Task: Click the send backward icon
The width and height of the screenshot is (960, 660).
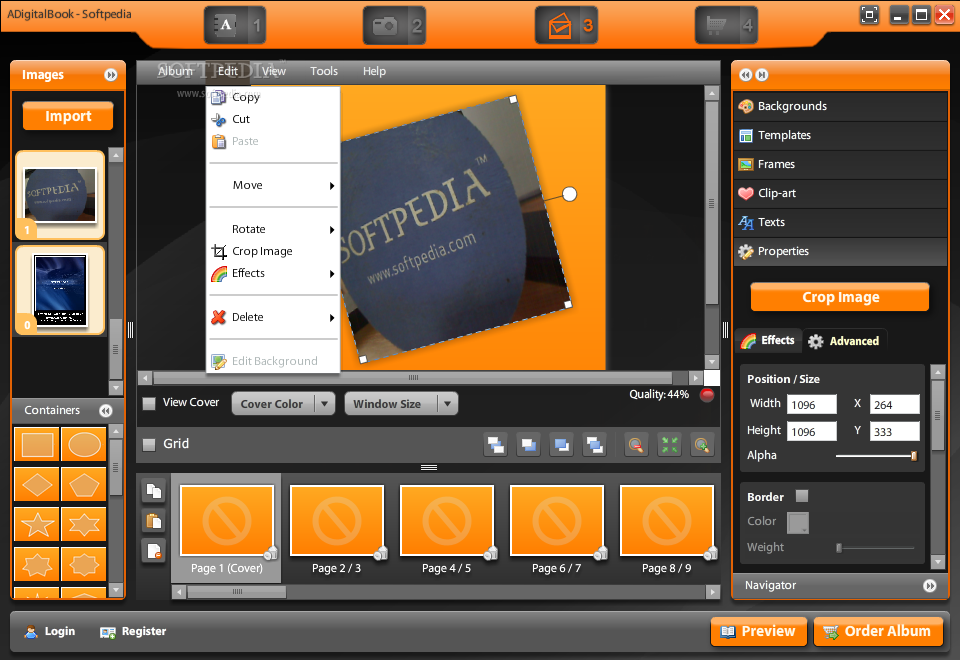Action: [x=561, y=445]
